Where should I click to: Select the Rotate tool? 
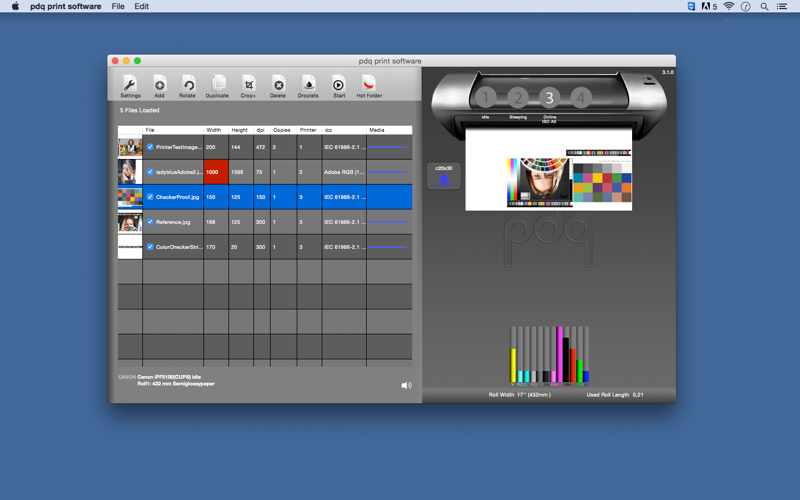coord(187,86)
